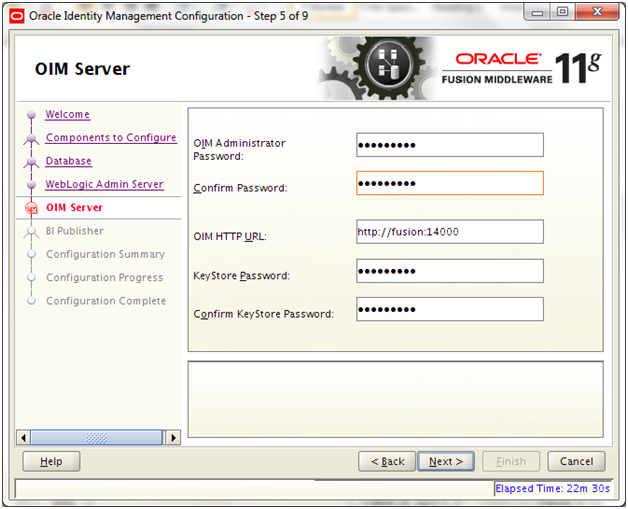The width and height of the screenshot is (628, 509).
Task: Click the BI Publisher step node icon
Action: [31, 232]
